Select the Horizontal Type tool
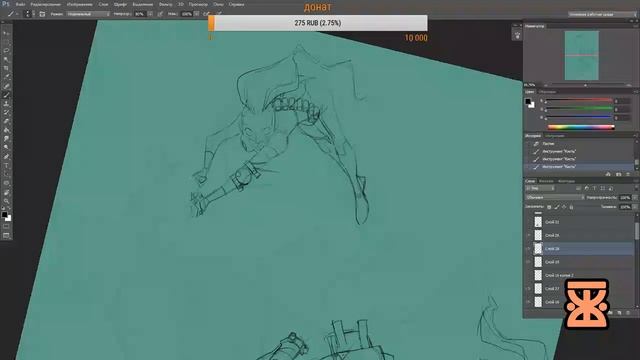Screen dimensions: 640x360 [x=6, y=166]
